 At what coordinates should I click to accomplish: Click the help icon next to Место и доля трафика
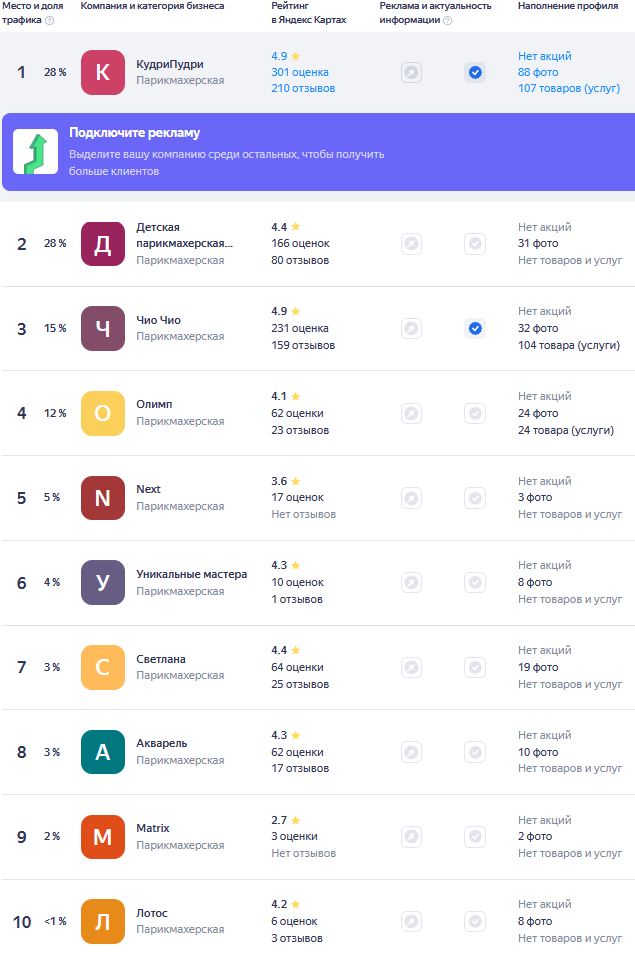[x=50, y=20]
